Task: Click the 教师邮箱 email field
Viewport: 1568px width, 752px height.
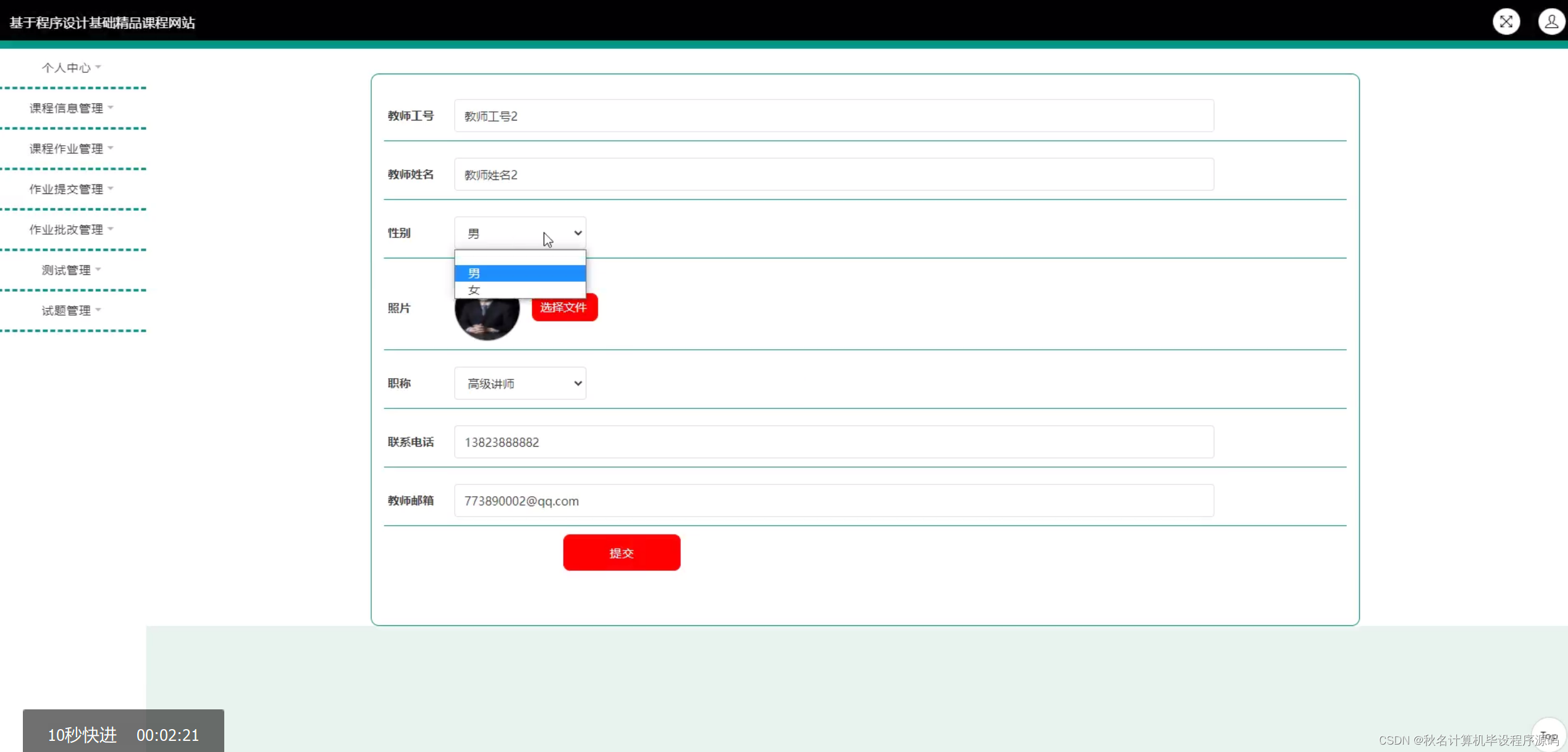Action: point(833,501)
